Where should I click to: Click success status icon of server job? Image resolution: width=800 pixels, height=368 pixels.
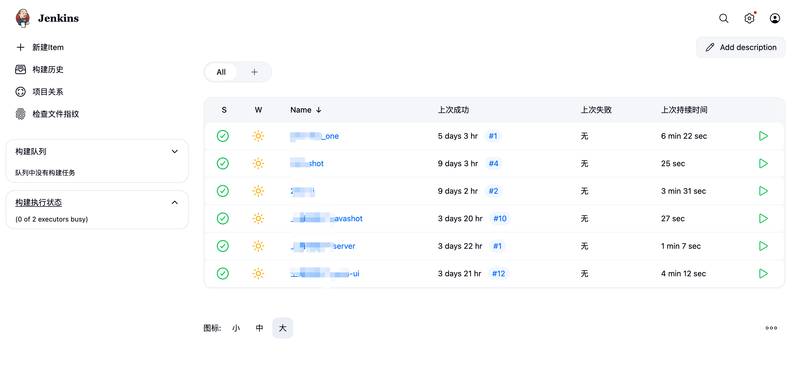point(222,246)
